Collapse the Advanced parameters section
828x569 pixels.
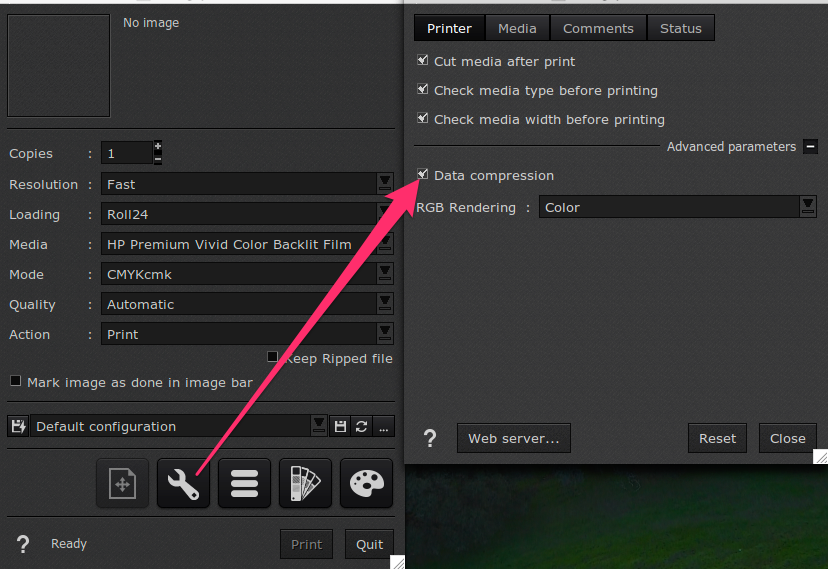[x=810, y=147]
